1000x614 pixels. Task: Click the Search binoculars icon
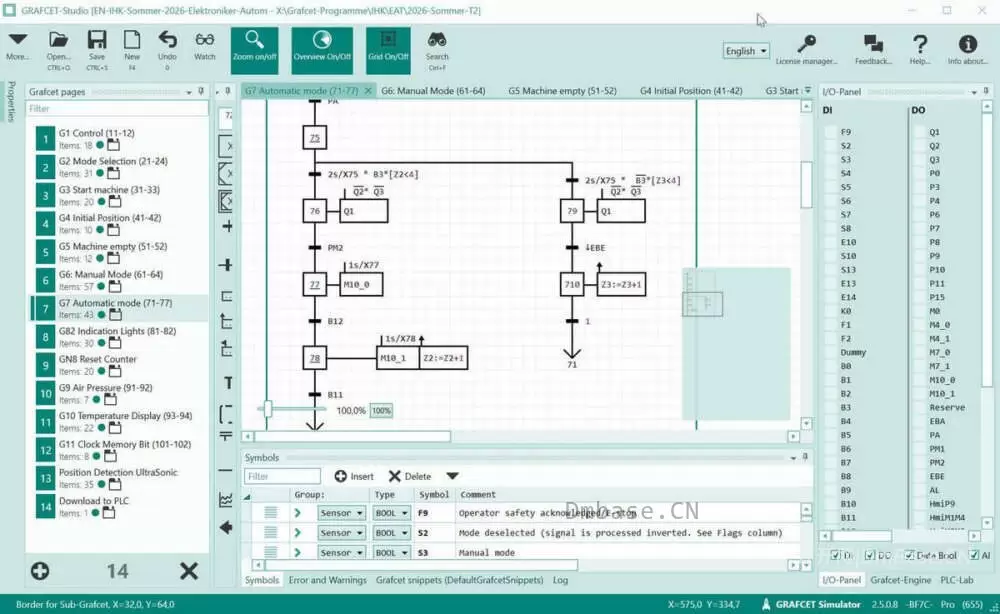[x=437, y=50]
